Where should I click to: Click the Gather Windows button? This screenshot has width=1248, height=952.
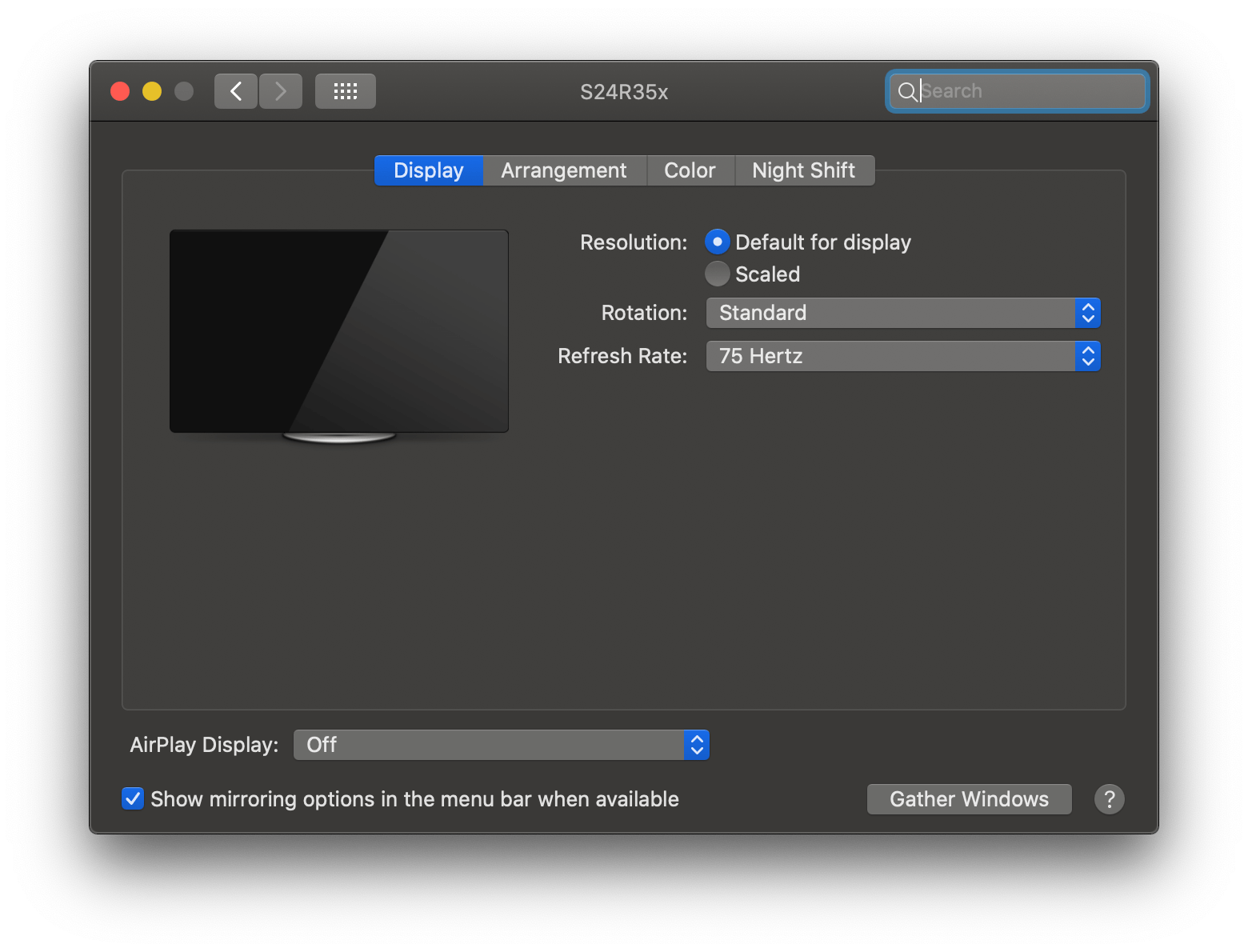(969, 798)
